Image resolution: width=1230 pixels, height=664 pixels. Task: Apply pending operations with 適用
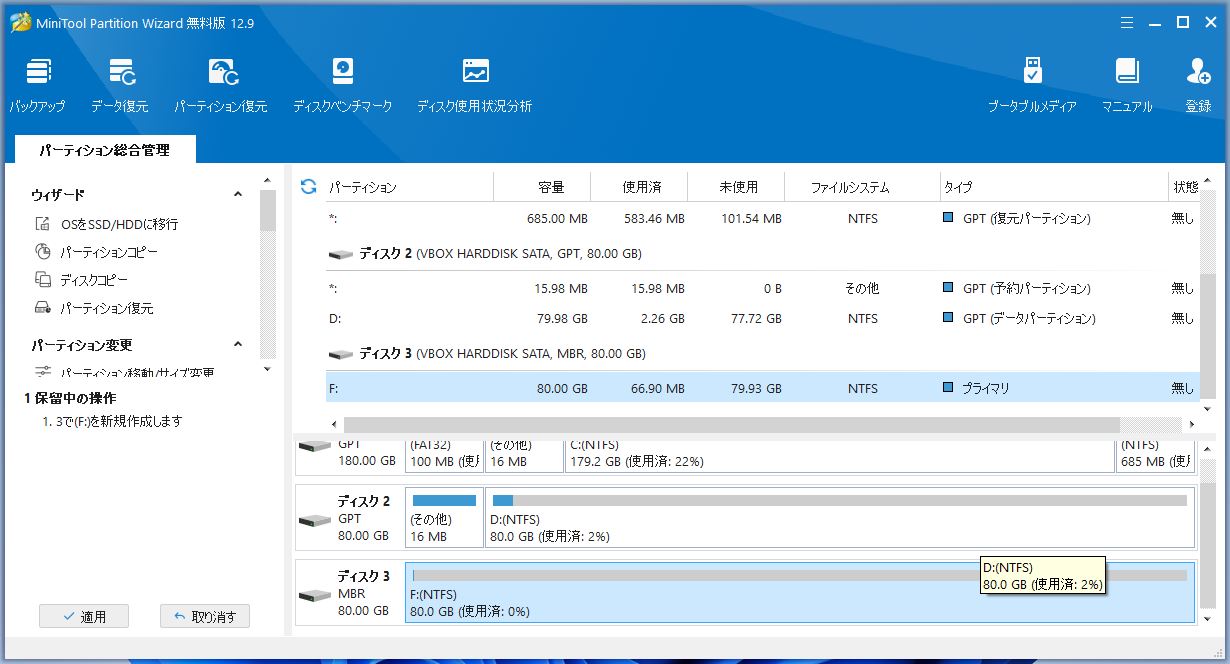coord(84,615)
